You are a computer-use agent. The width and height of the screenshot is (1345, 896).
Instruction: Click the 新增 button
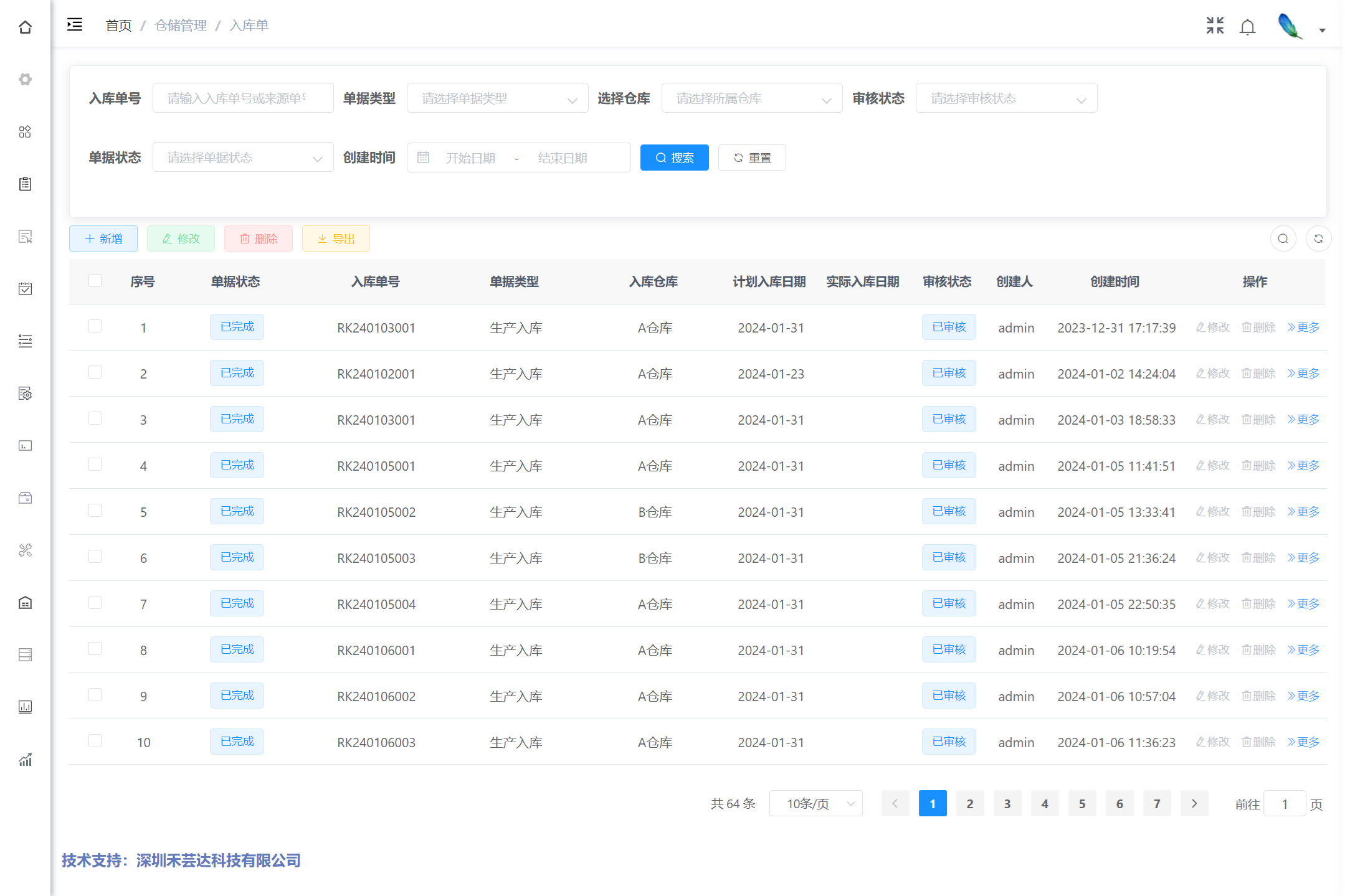pos(103,238)
